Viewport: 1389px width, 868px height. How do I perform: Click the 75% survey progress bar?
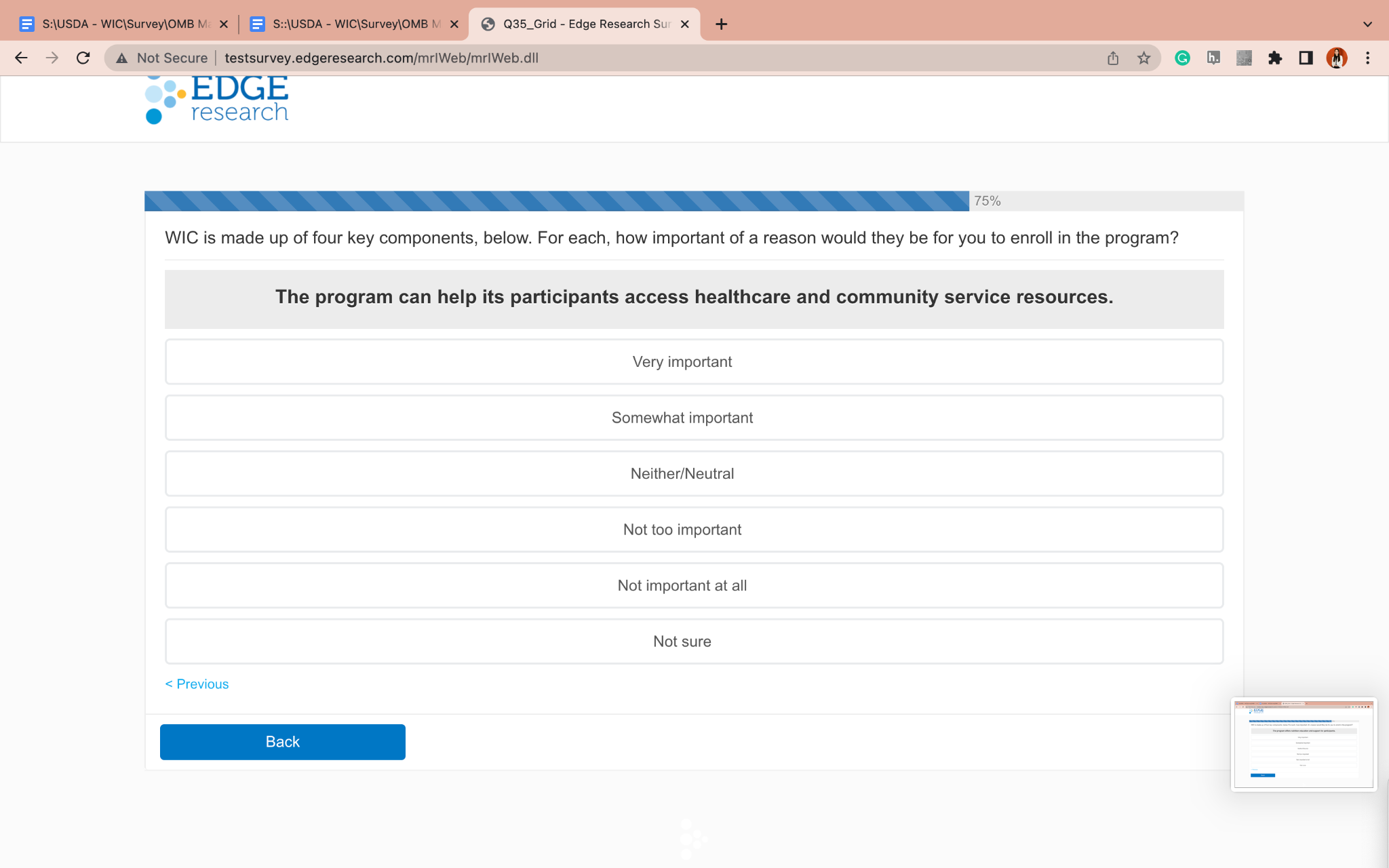pos(556,201)
